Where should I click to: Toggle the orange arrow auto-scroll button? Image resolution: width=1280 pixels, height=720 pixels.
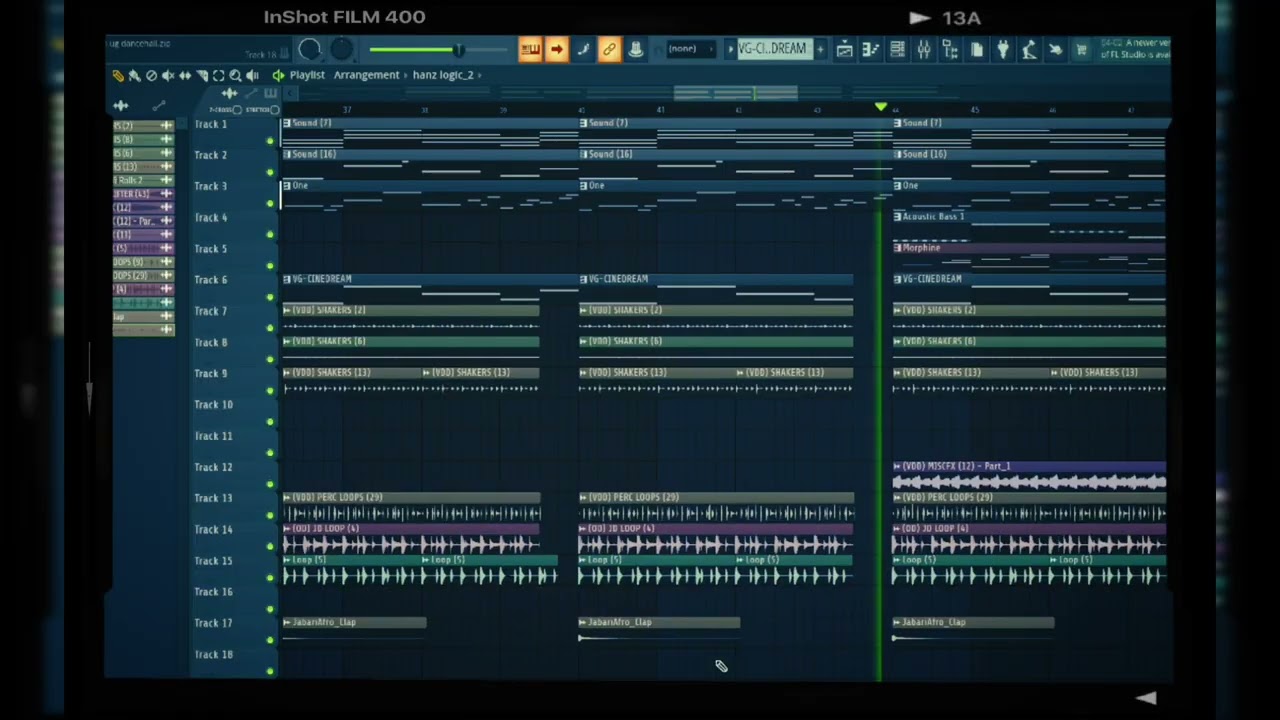[x=557, y=49]
